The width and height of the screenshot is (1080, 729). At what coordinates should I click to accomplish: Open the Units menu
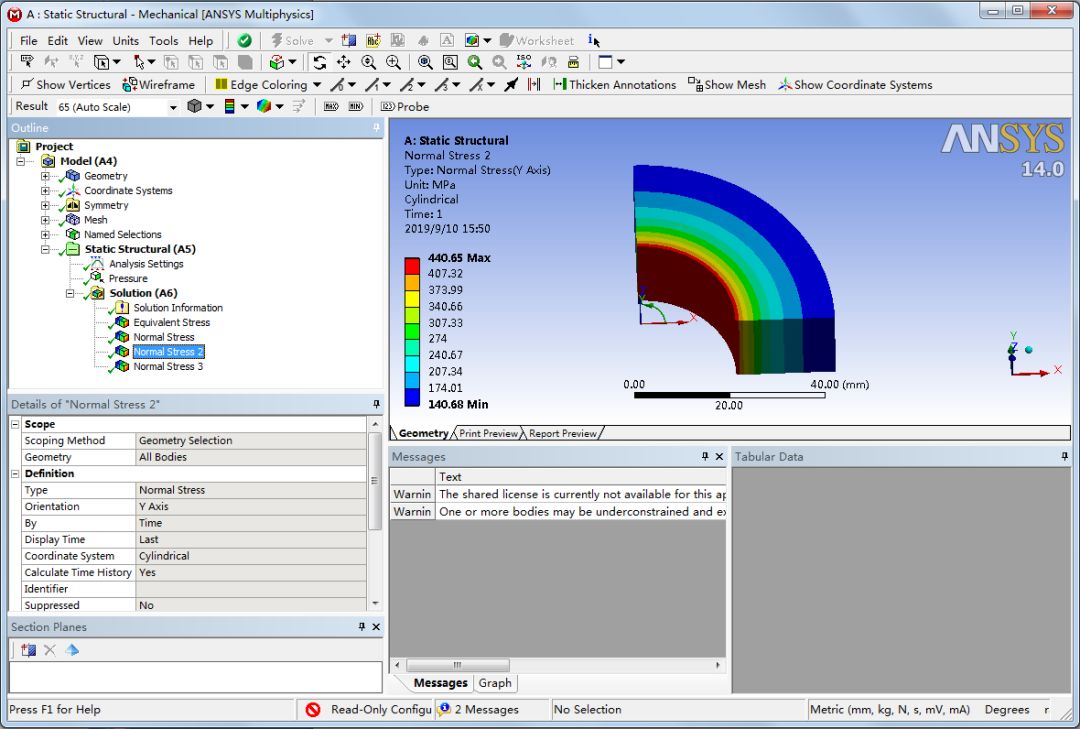coord(125,41)
